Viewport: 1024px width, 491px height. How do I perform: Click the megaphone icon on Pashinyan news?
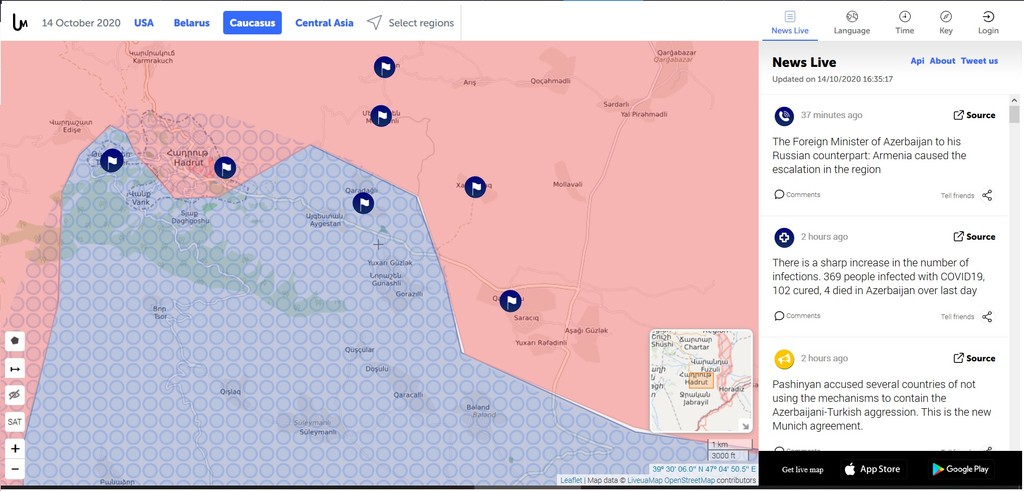tap(784, 359)
